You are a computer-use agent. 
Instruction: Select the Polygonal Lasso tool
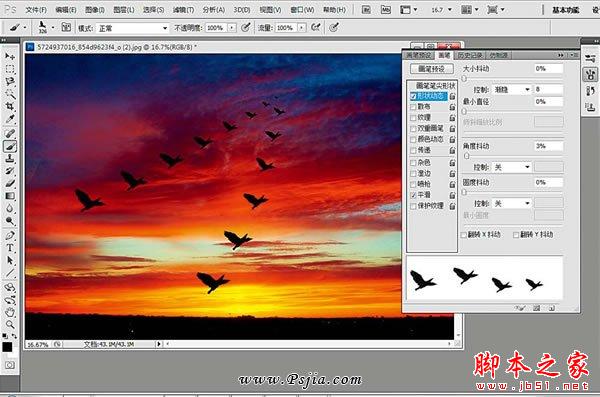click(x=10, y=82)
